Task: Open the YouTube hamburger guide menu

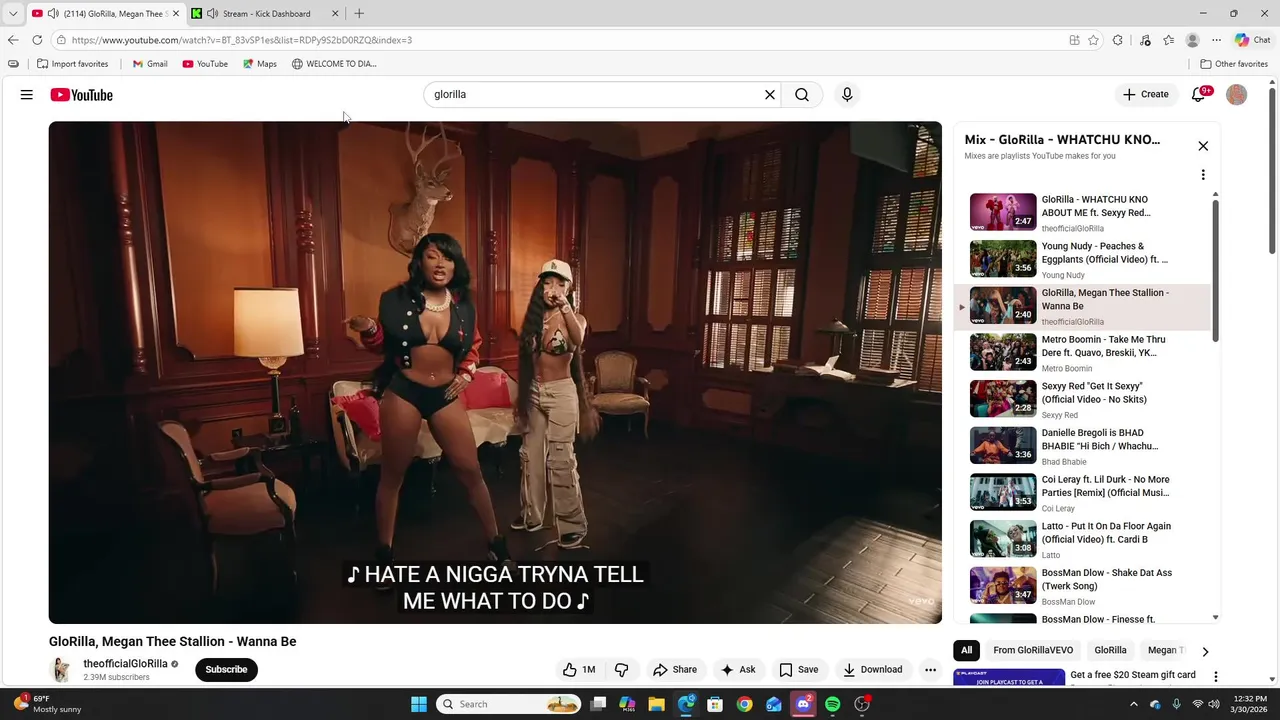Action: 27,95
